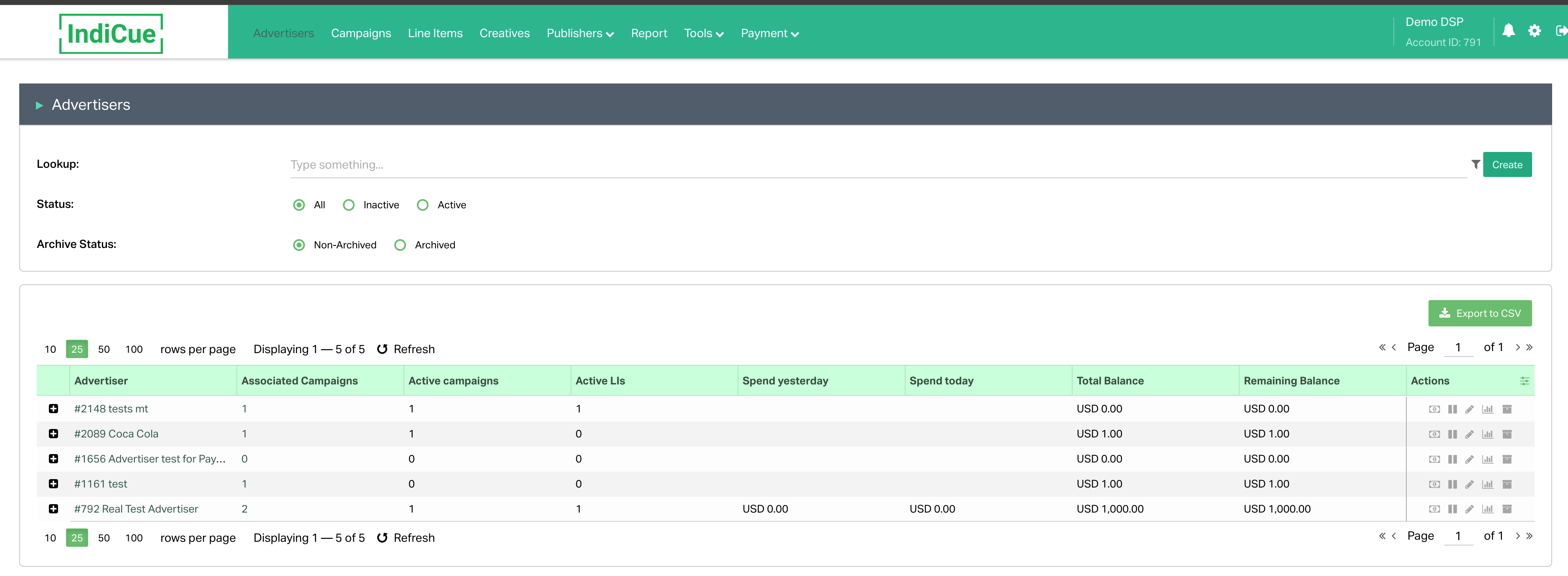Image resolution: width=1568 pixels, height=576 pixels.
Task: Expand row for #2089 Coca Cola
Action: coord(53,434)
